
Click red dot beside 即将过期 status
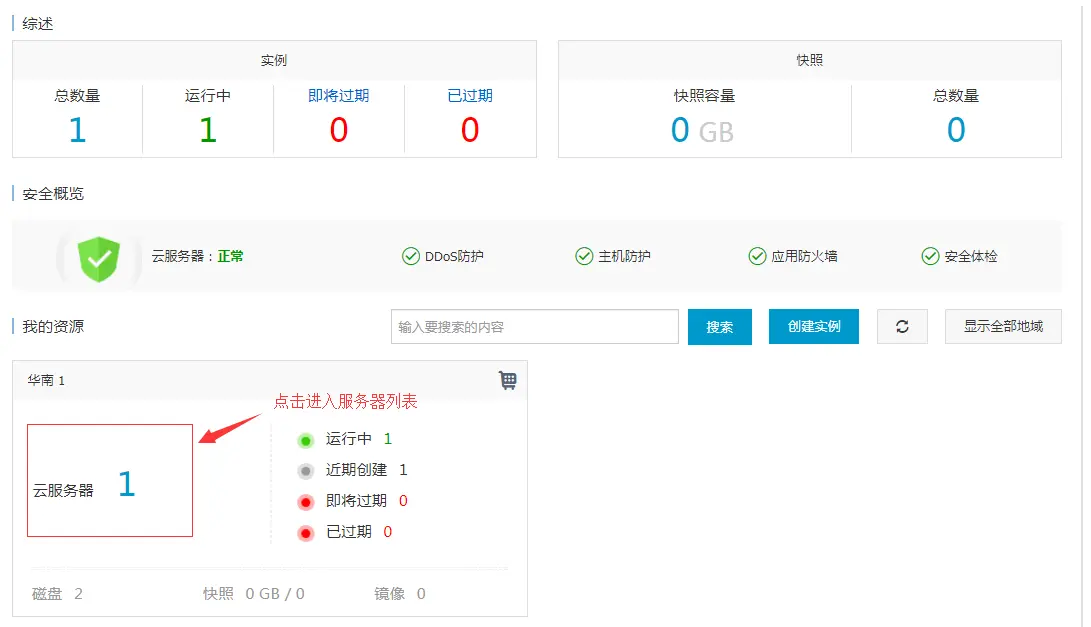pyautogui.click(x=305, y=502)
